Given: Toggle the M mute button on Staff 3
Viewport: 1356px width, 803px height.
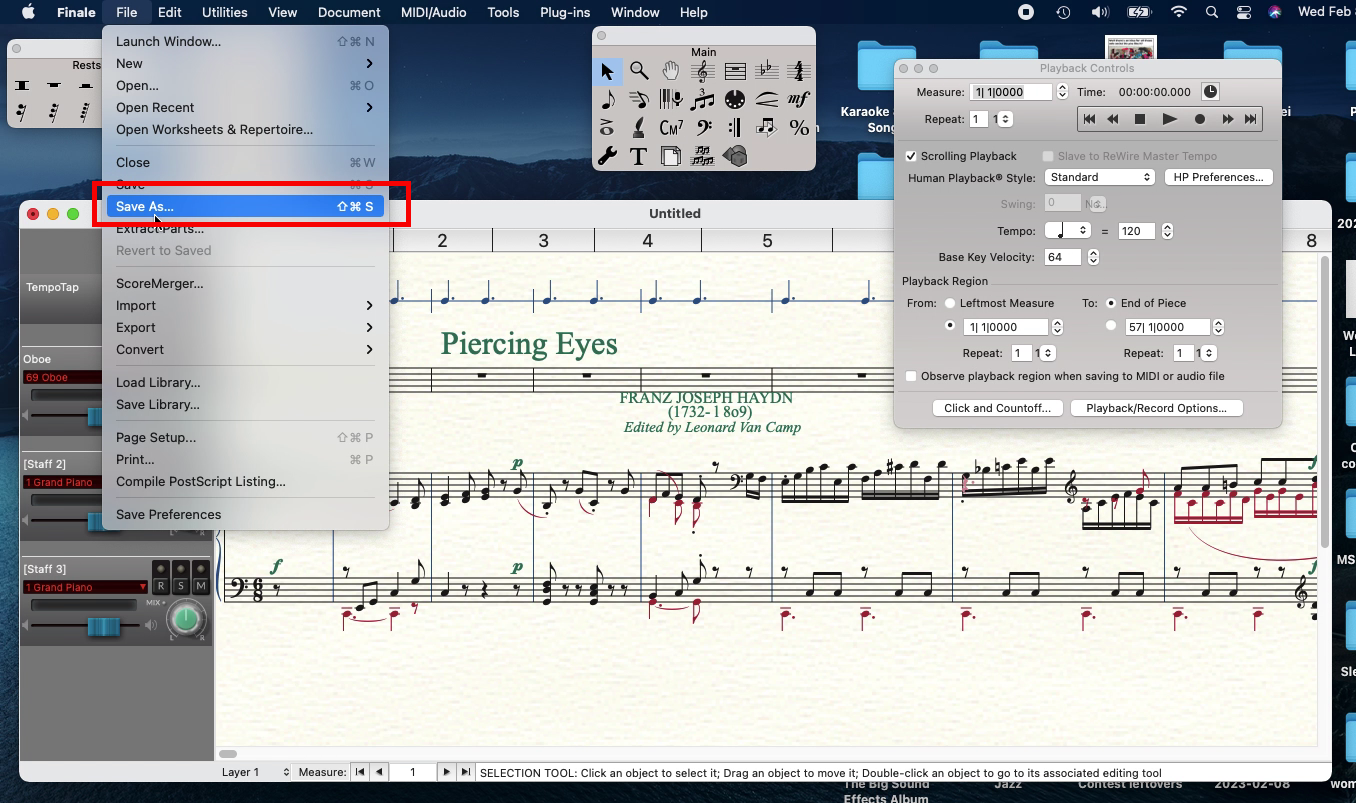Looking at the screenshot, I should 201,586.
